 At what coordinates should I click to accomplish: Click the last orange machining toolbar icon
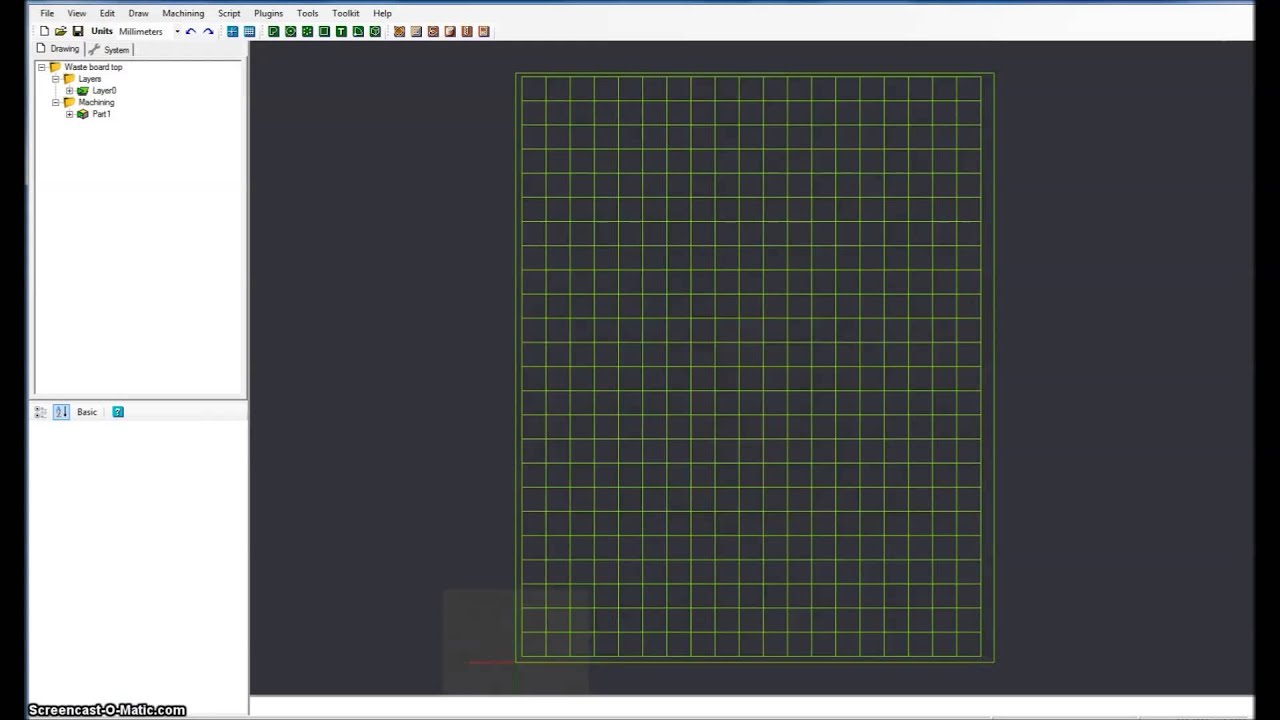[484, 31]
